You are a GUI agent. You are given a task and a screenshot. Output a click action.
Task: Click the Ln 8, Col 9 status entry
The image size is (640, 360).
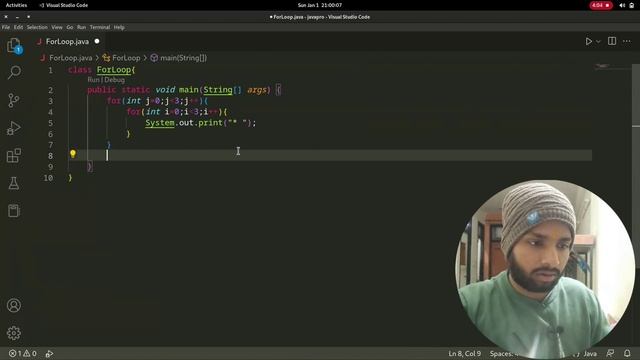[464, 353]
